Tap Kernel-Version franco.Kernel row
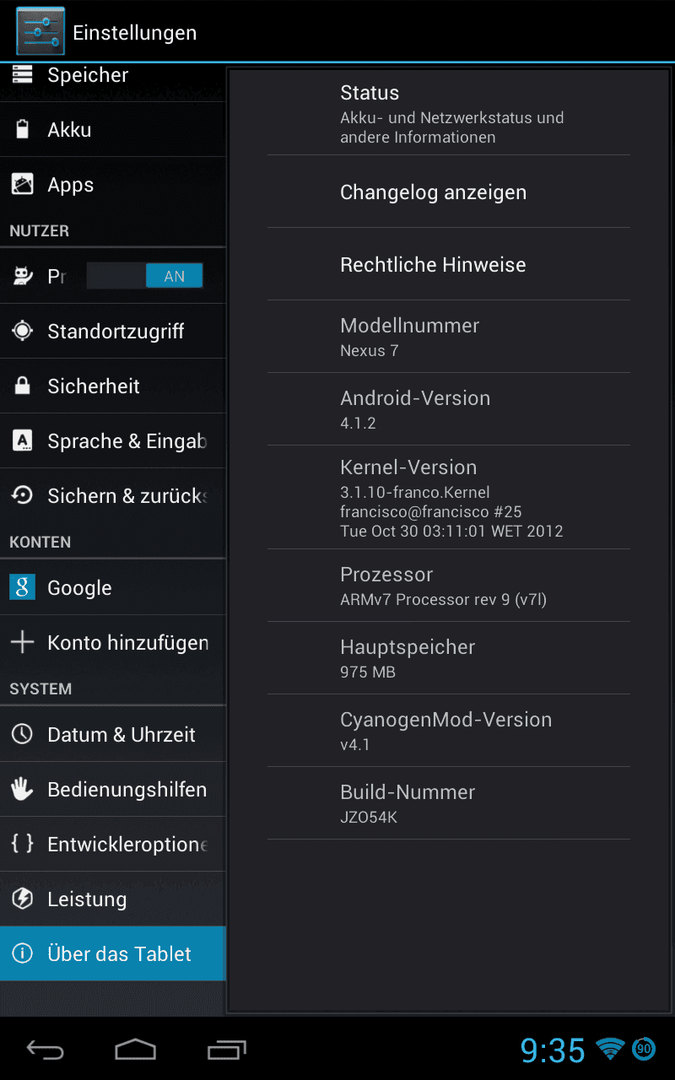This screenshot has height=1080, width=675. click(x=448, y=497)
